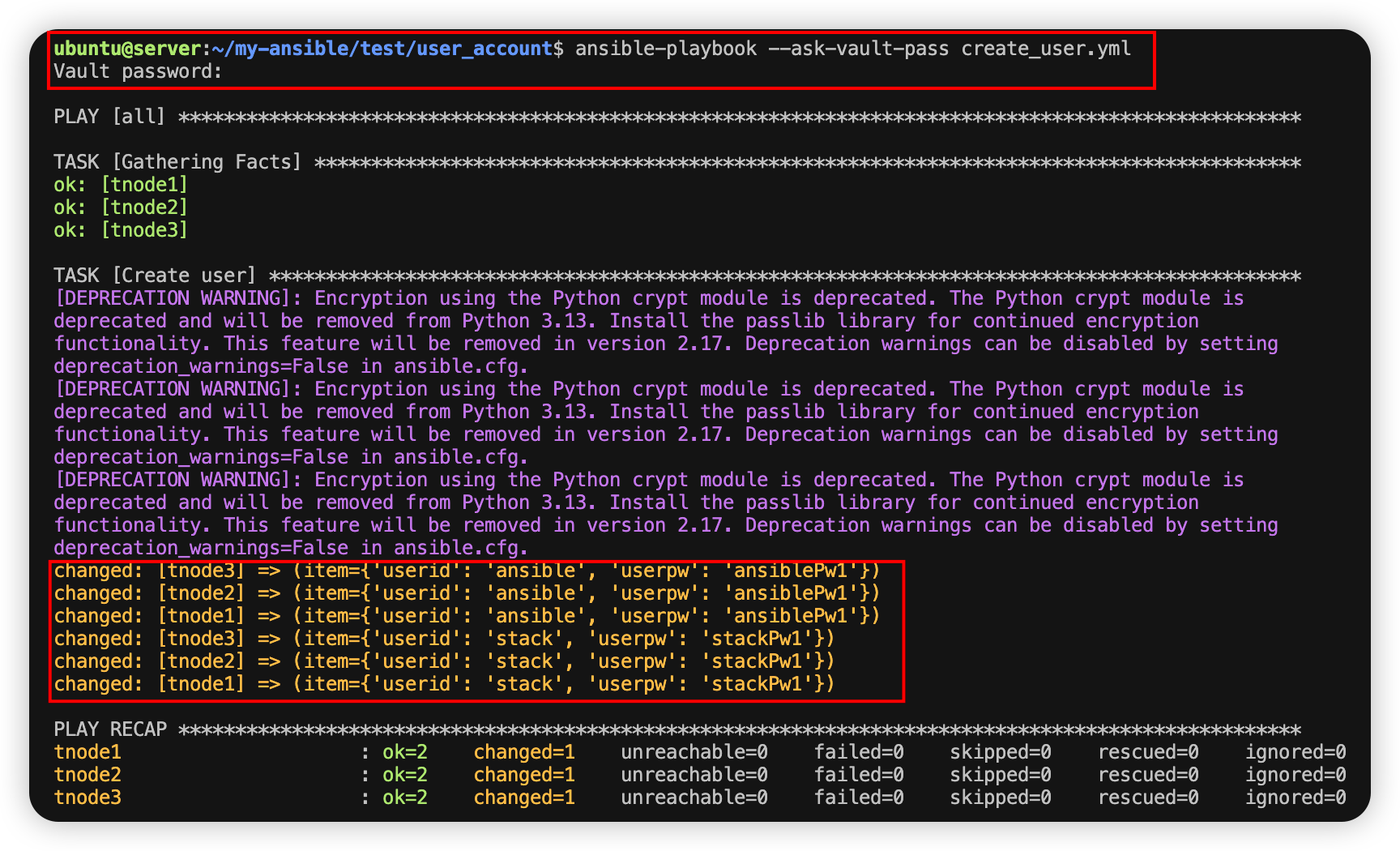Click the first [DEPRECATION WARNING] label

[x=172, y=298]
